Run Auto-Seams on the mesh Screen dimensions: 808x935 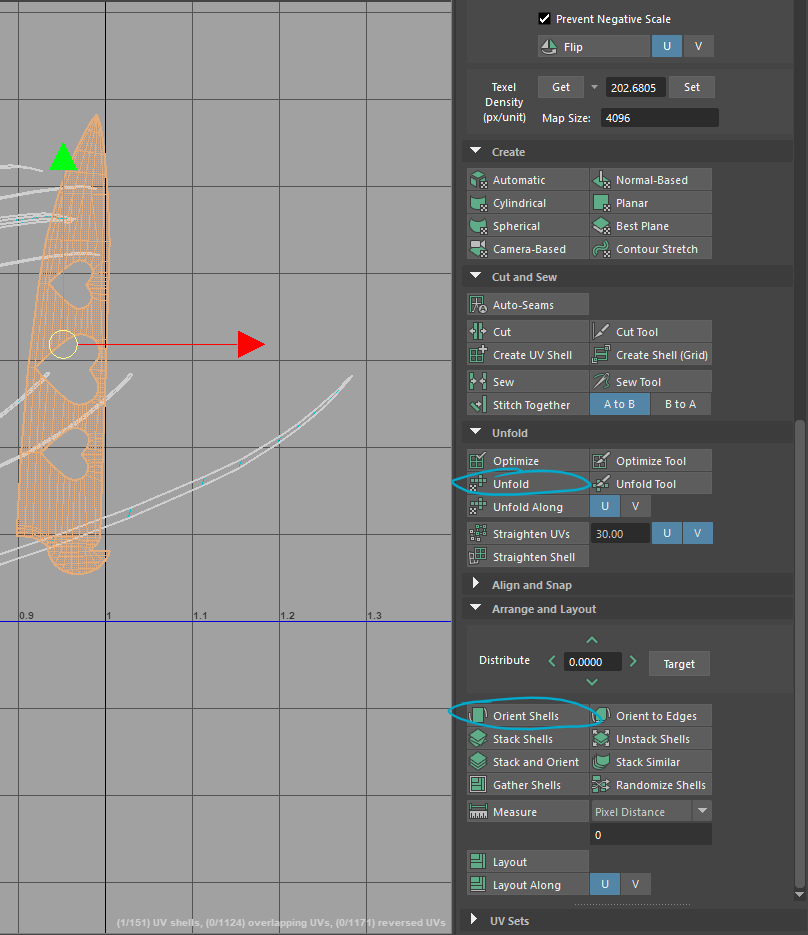528,305
